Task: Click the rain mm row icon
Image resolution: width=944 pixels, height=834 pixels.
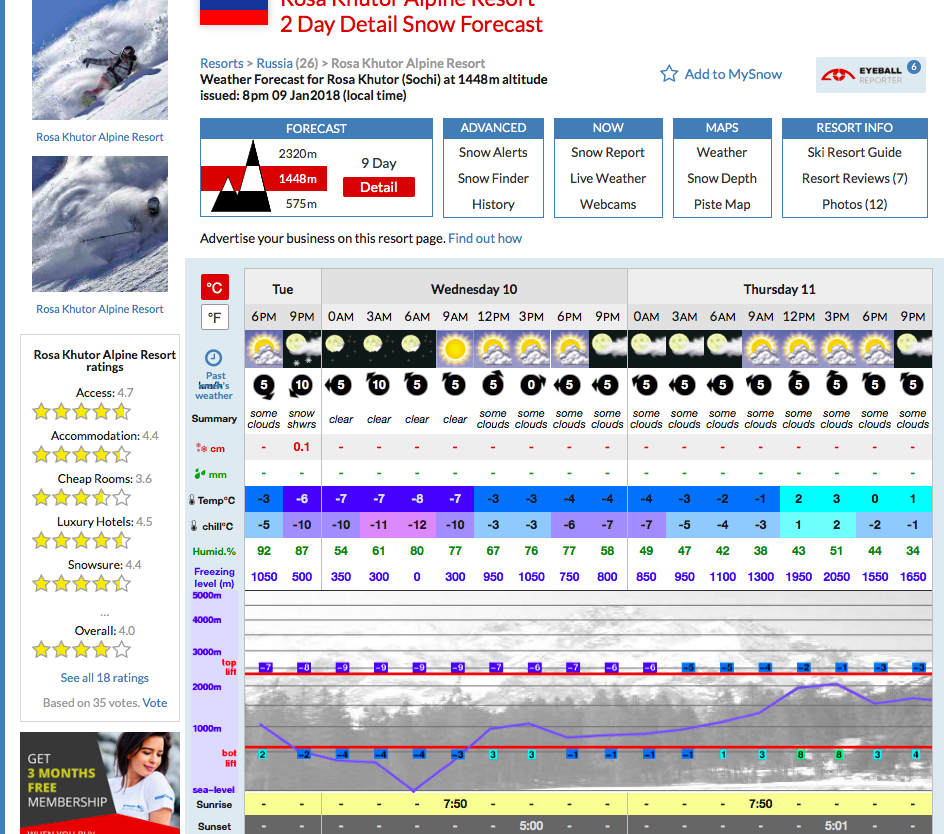Action: 200,475
